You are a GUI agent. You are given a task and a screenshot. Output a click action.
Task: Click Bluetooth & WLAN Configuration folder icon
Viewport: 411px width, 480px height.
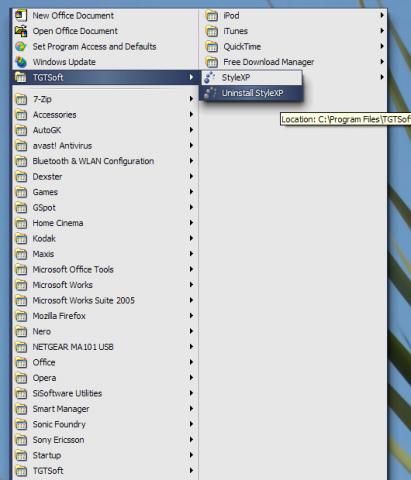point(21,161)
